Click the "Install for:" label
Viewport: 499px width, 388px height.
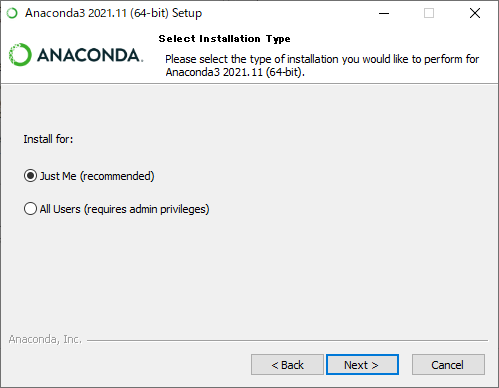[48, 139]
